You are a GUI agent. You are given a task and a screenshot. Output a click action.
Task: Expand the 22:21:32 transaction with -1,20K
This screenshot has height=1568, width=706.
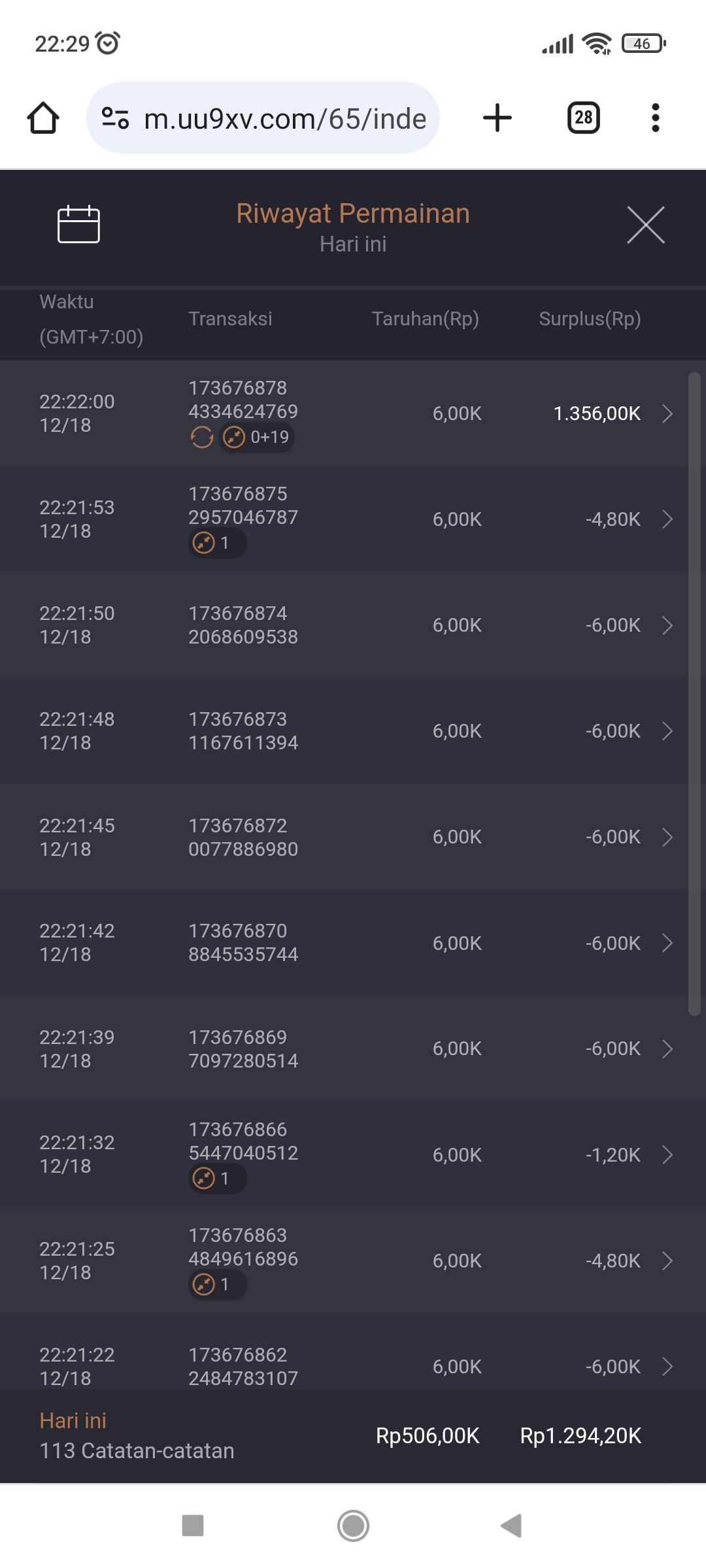click(x=667, y=1155)
